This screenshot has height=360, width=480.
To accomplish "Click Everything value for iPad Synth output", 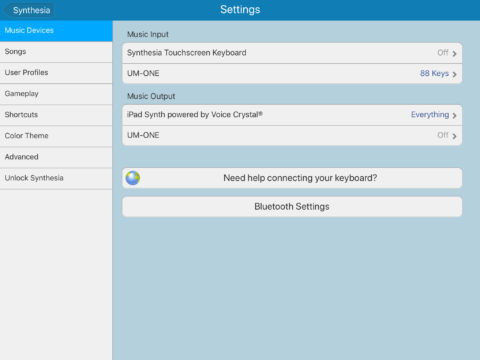I will click(x=430, y=115).
